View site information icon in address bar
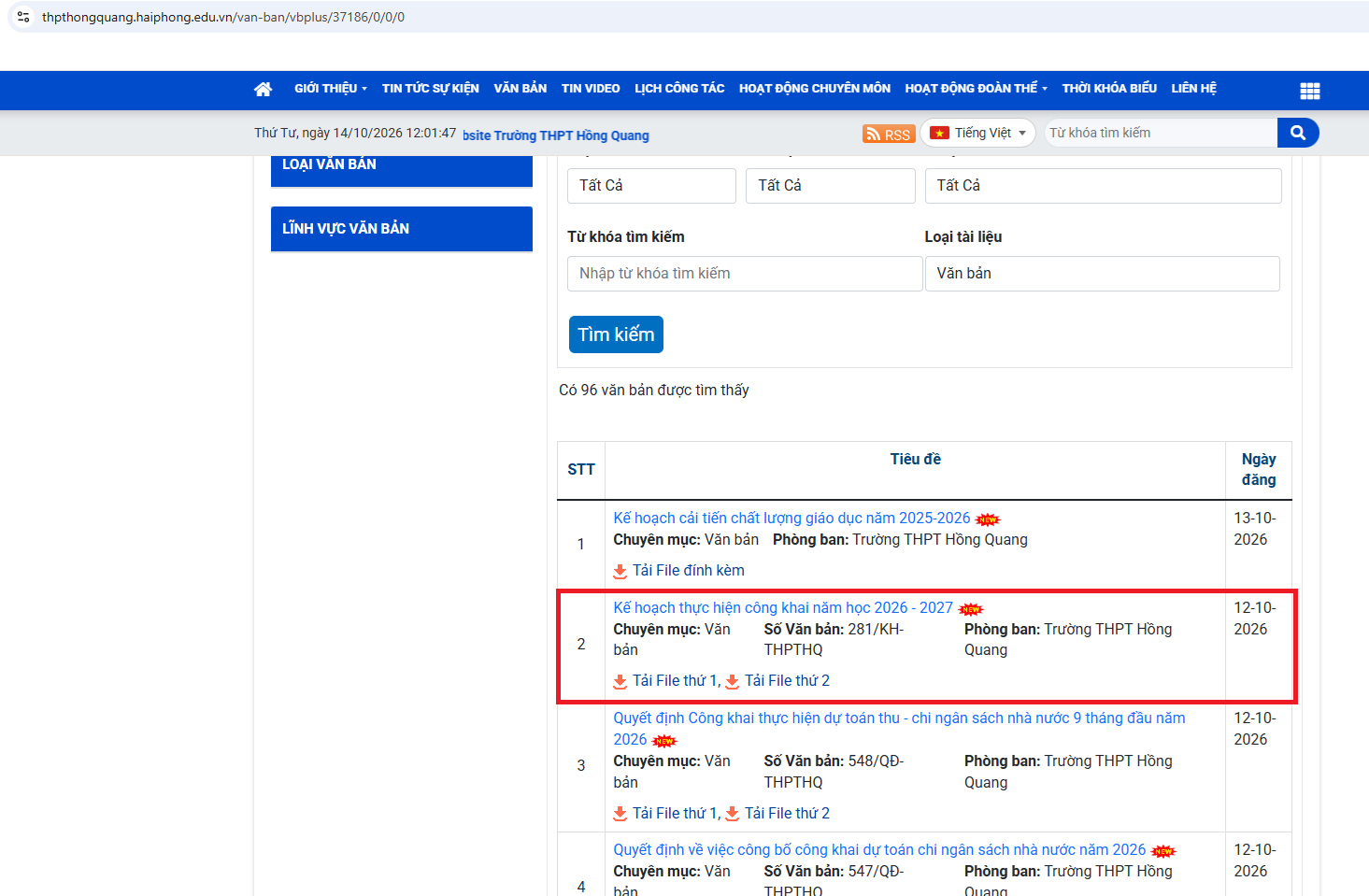 pyautogui.click(x=23, y=17)
